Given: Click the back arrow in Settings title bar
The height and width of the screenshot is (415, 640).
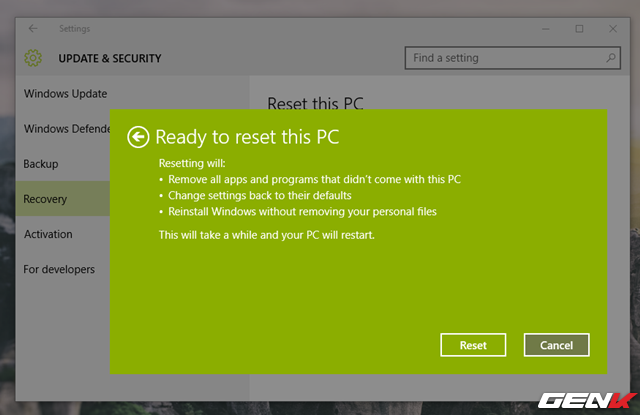Looking at the screenshot, I should coord(33,29).
